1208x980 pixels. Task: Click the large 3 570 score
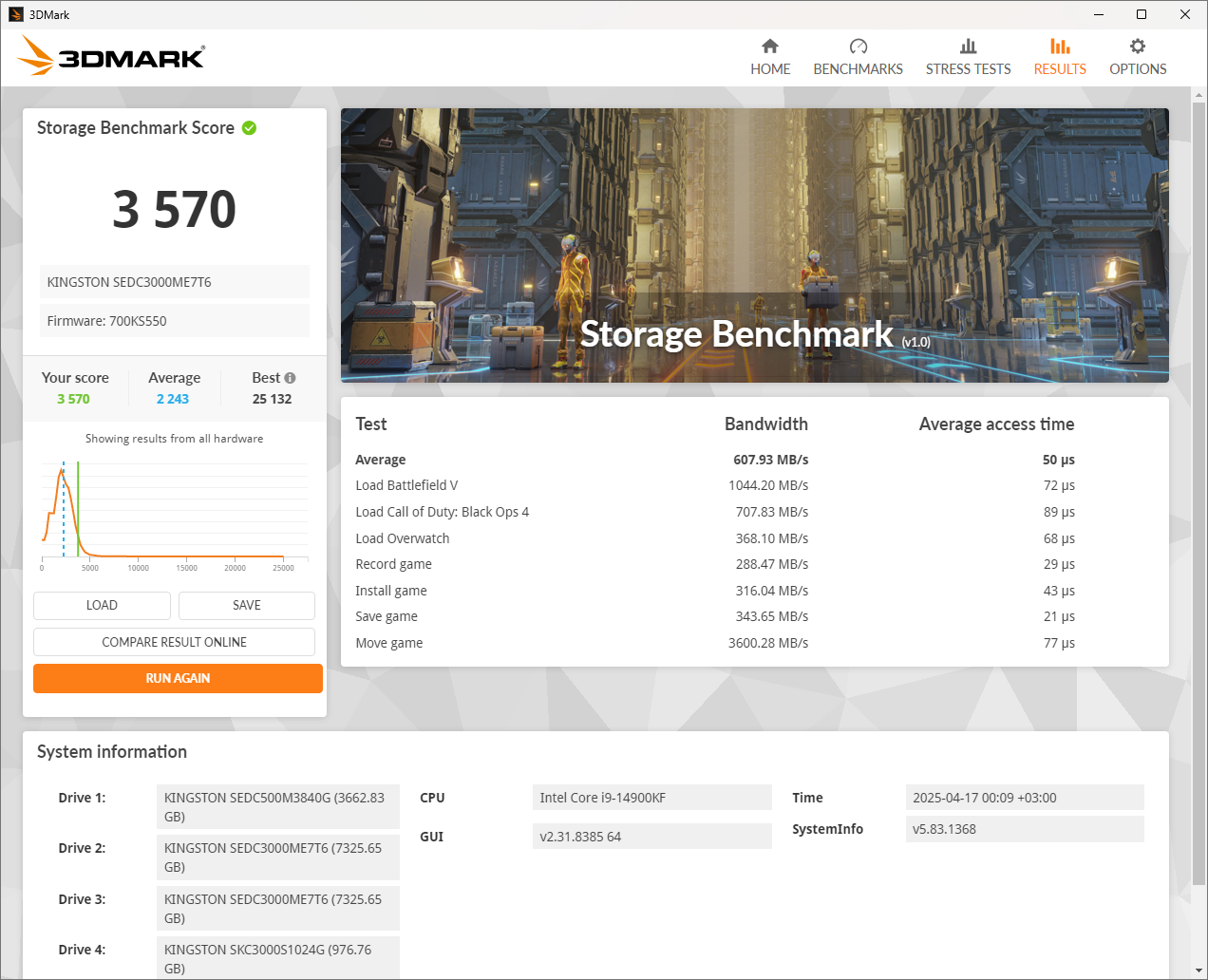click(x=175, y=209)
